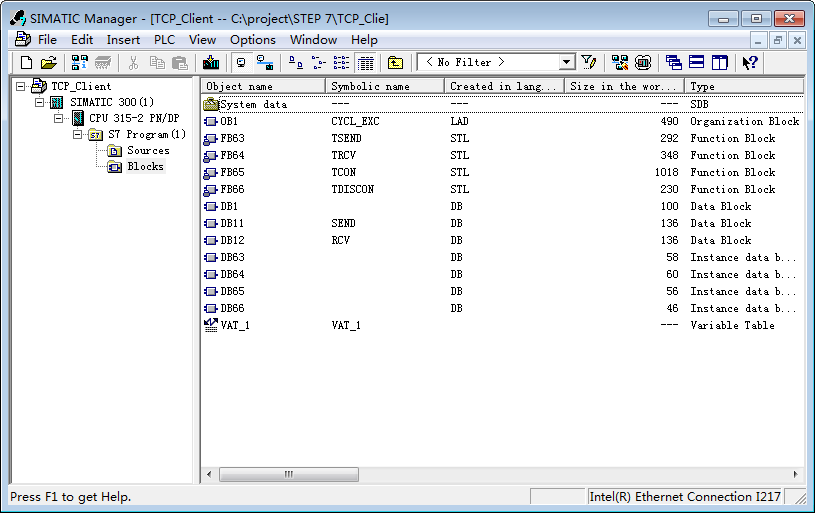Collapse the SIMATIC 300(1) tree node
The width and height of the screenshot is (815, 513).
point(40,102)
